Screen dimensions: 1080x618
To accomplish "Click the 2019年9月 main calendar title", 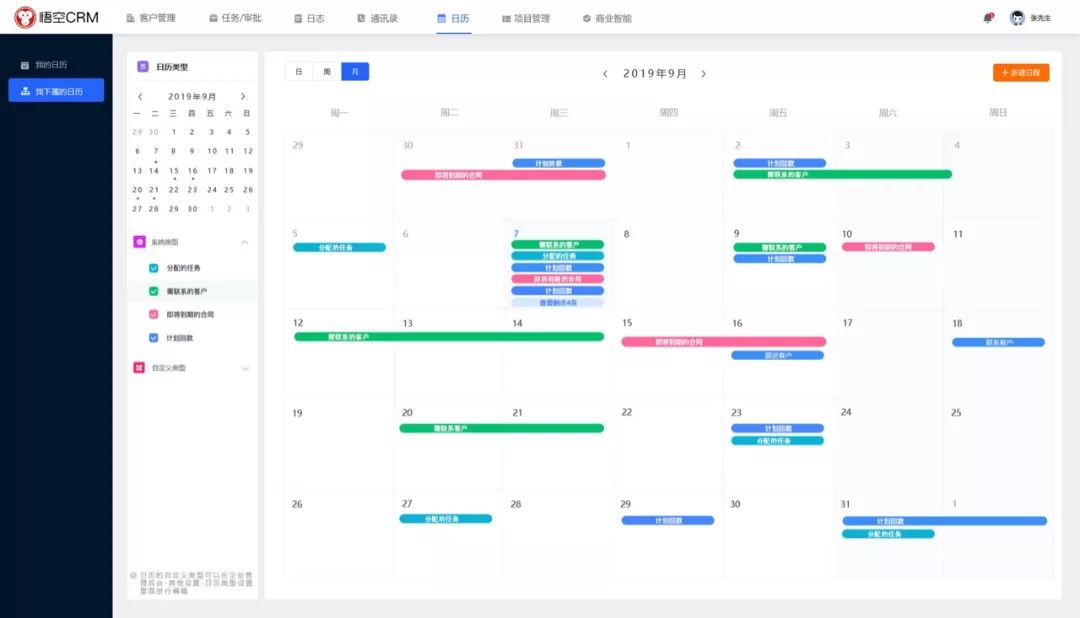I will pos(654,74).
